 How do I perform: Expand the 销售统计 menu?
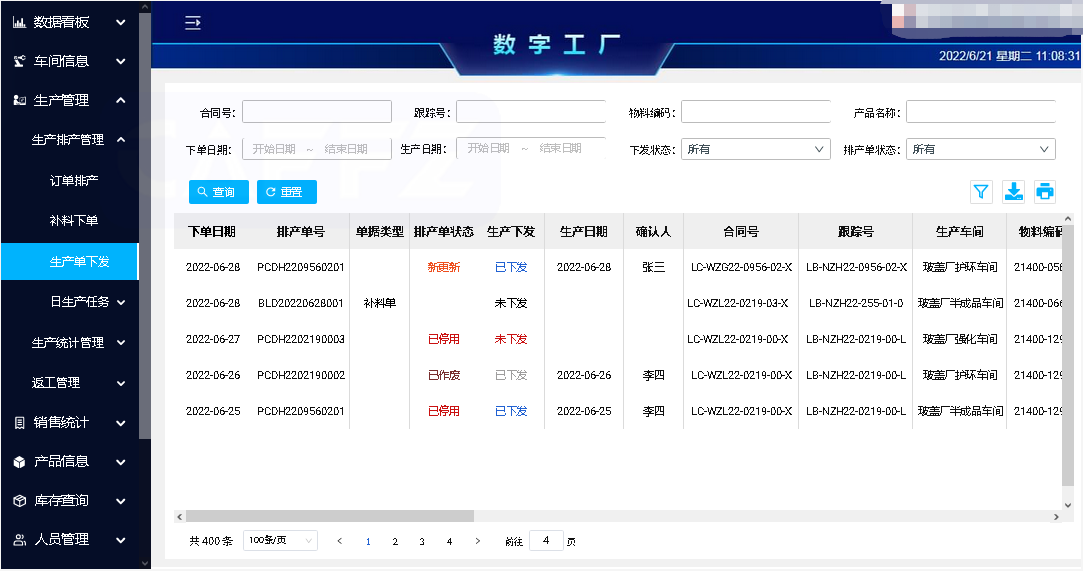pyautogui.click(x=69, y=422)
